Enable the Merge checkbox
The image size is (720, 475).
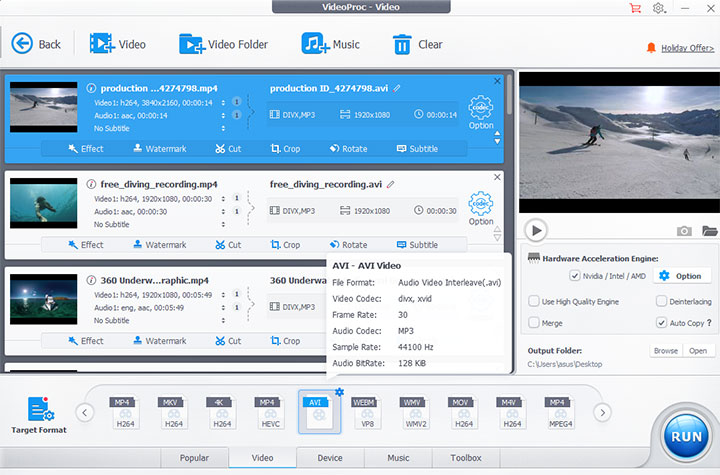click(x=534, y=323)
